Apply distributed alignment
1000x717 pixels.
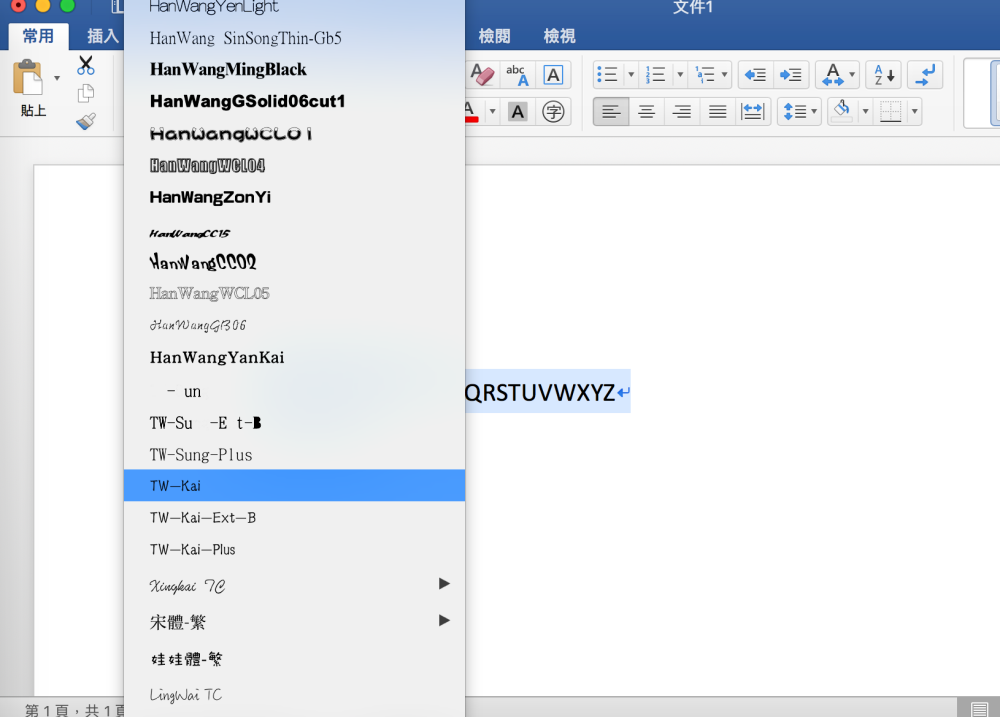753,112
